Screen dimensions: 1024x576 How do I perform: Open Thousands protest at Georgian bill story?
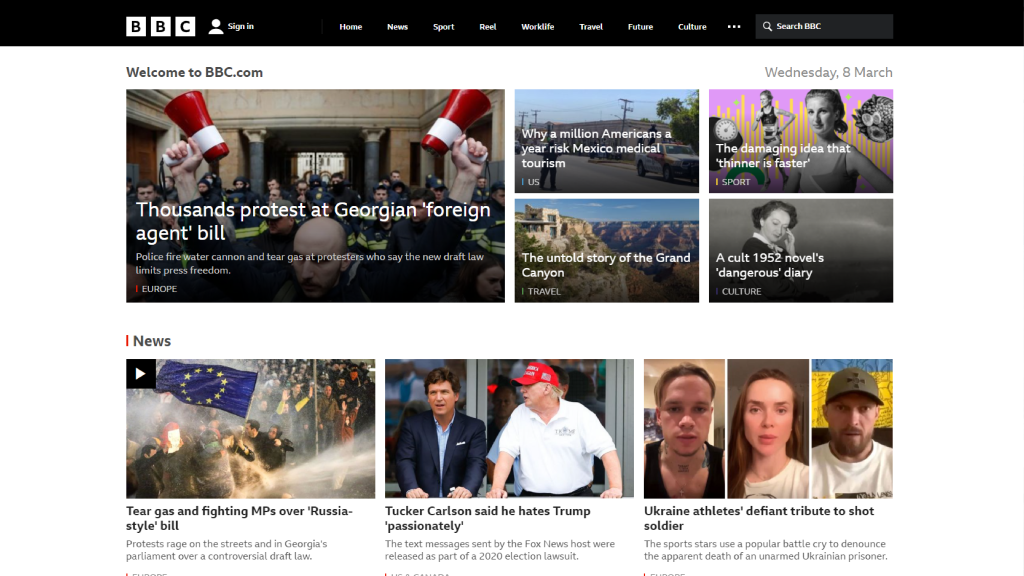coord(313,221)
